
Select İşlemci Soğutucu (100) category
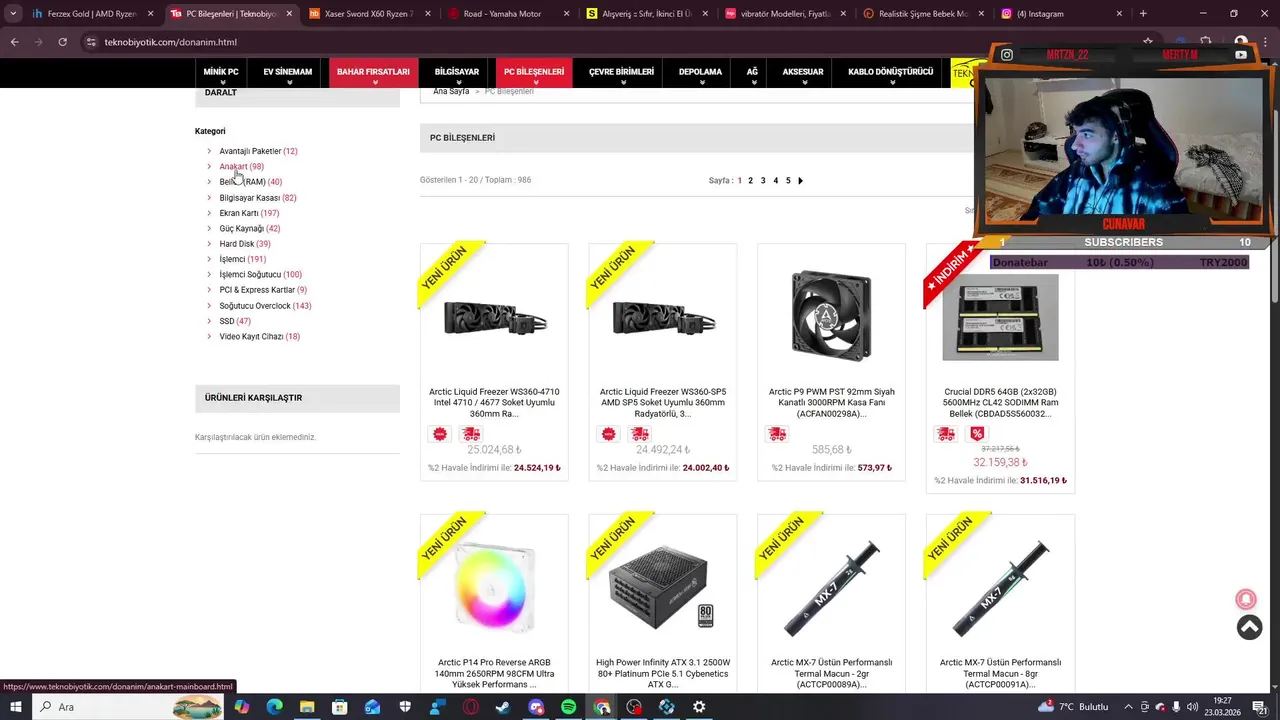click(261, 275)
